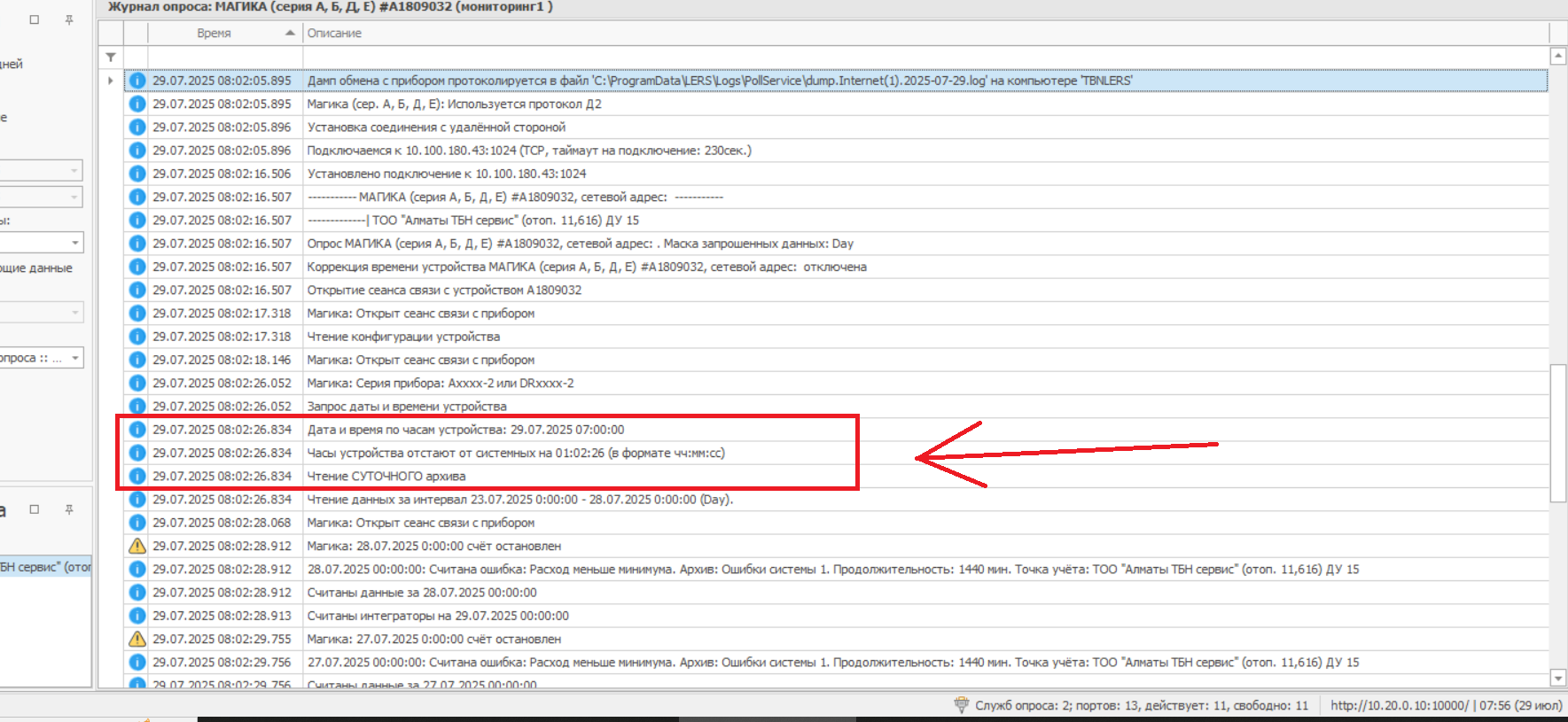Click the square float icon on lower left panel
The image size is (1568, 722).
point(35,509)
